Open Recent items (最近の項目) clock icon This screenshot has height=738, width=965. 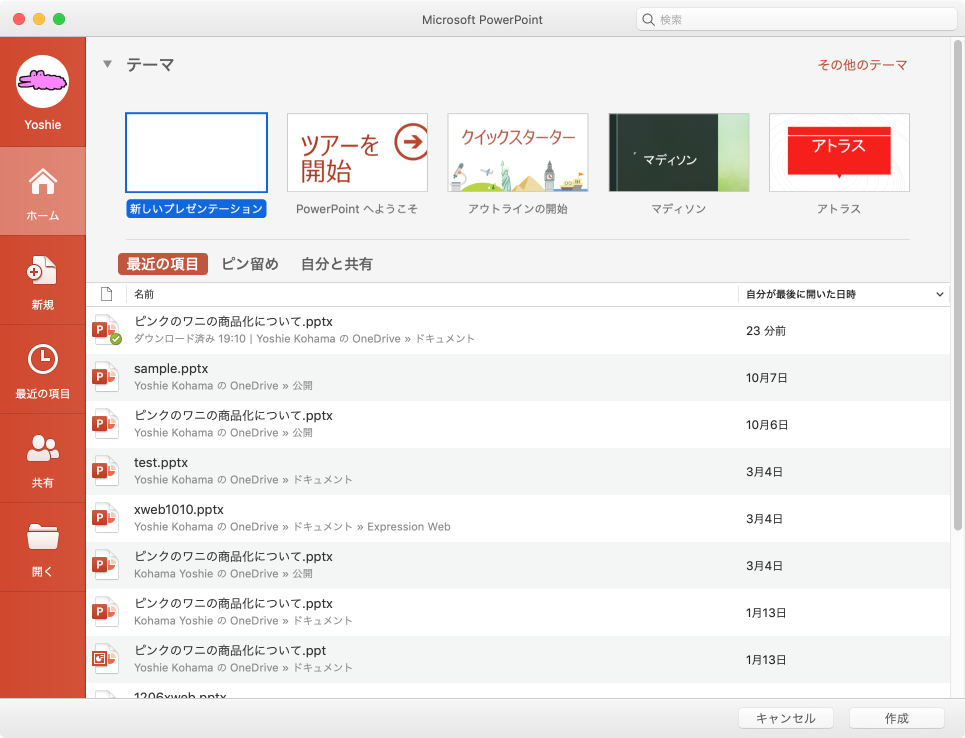tap(42, 359)
